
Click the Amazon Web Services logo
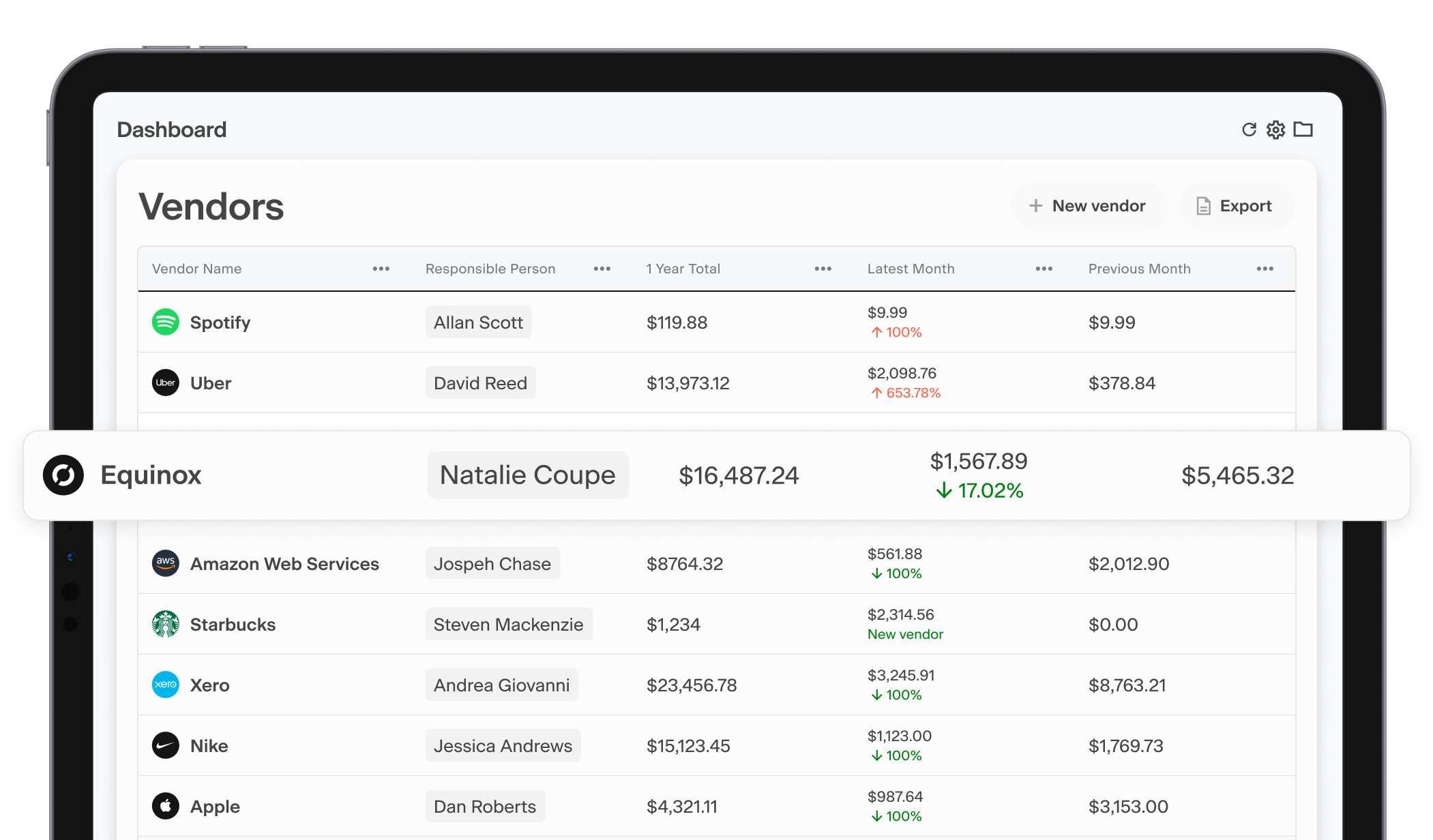pos(166,563)
